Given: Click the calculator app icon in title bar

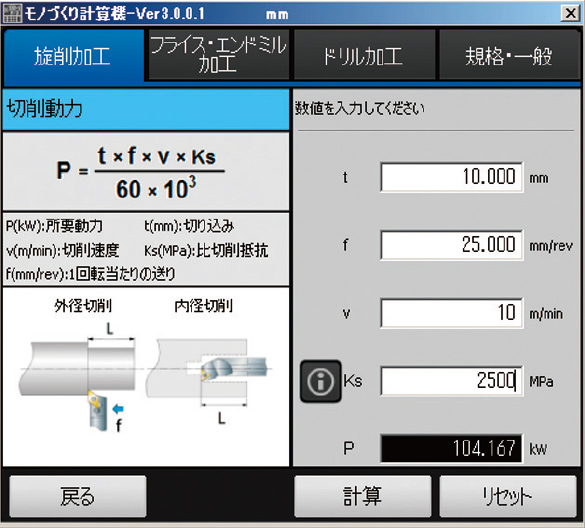Looking at the screenshot, I should pos(12,13).
